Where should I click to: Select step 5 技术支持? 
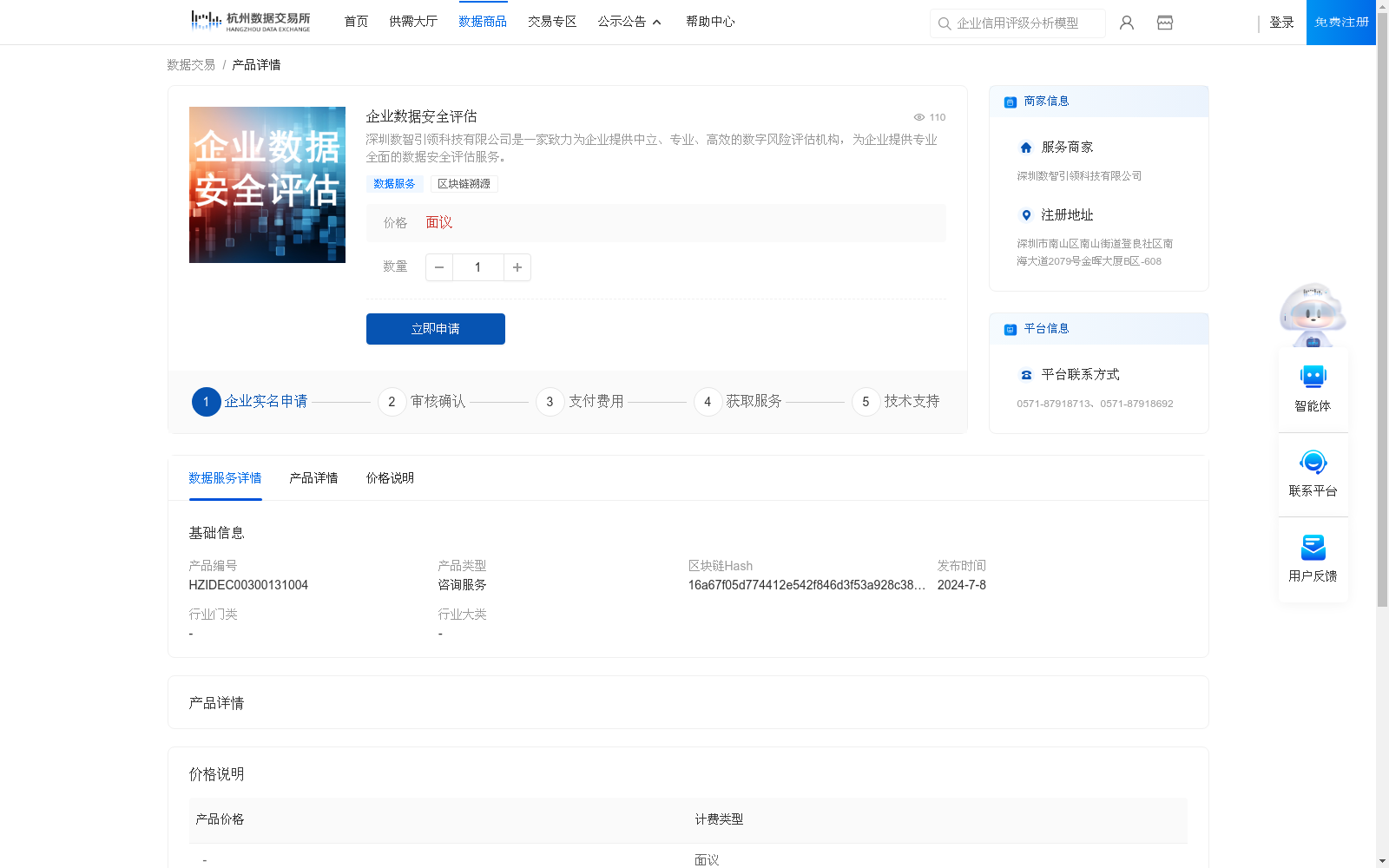tap(896, 402)
